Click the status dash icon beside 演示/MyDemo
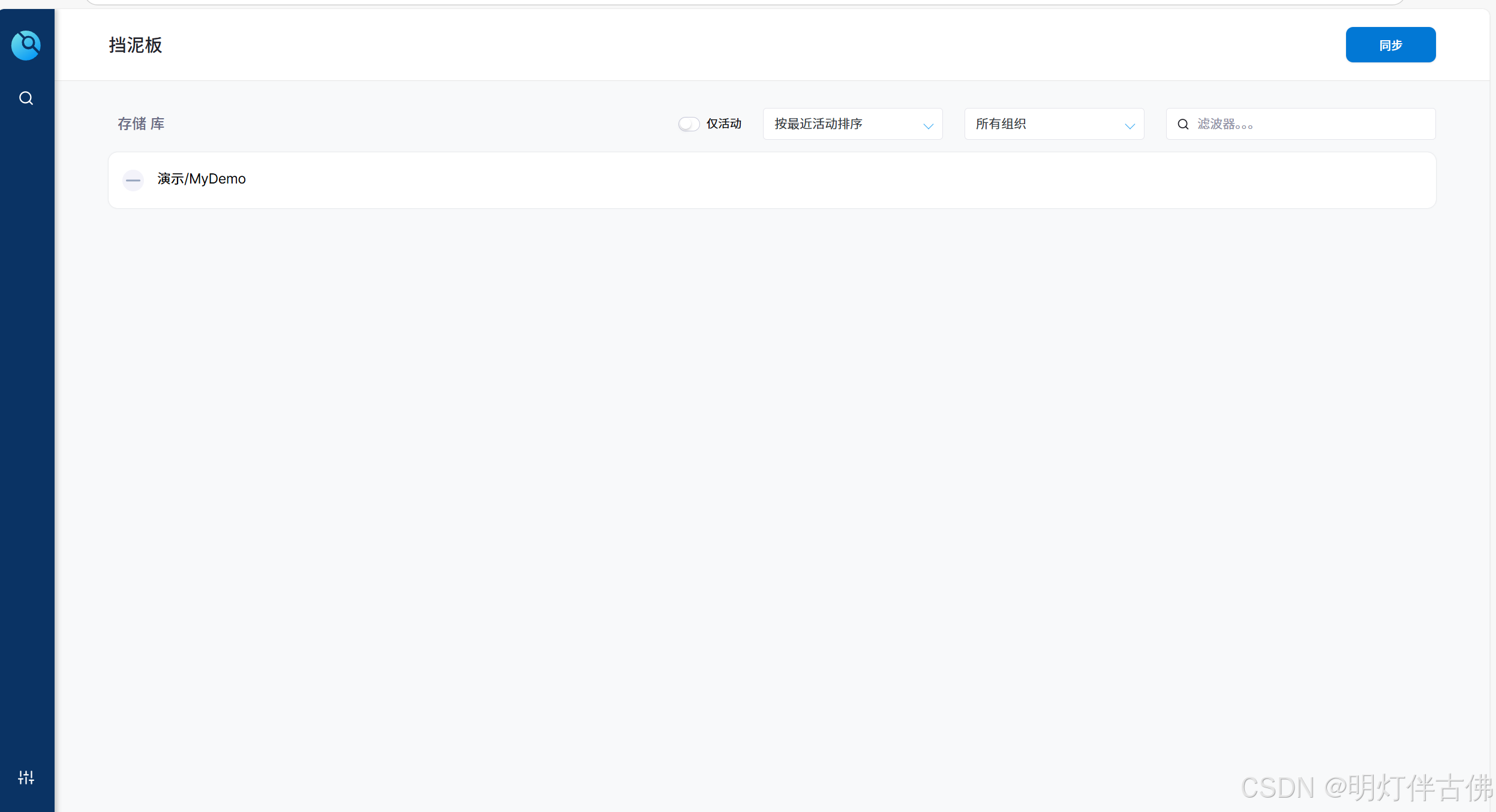This screenshot has width=1496, height=812. [x=133, y=180]
